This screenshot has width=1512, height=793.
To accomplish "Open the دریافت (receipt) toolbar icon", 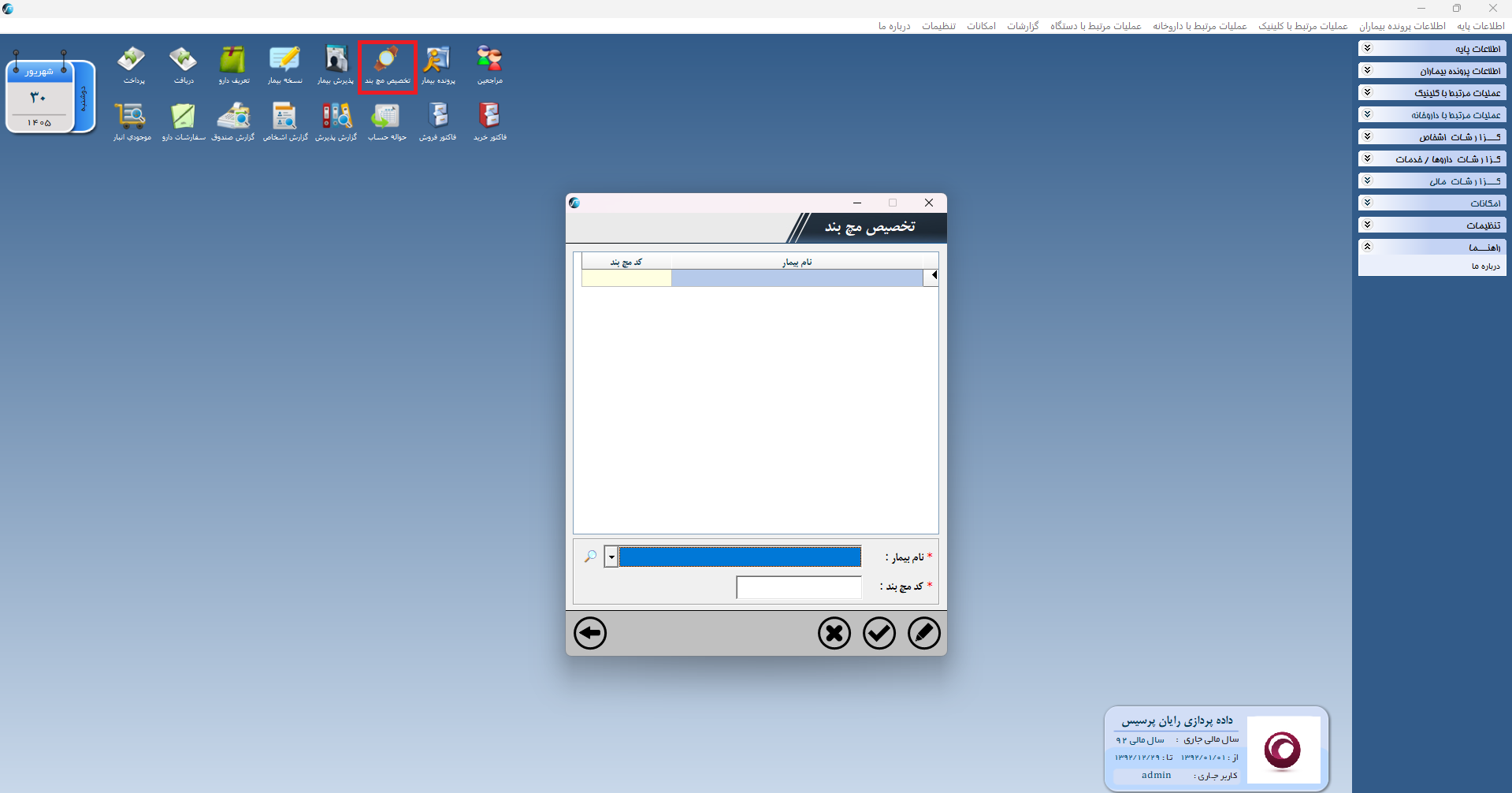I will tap(184, 65).
